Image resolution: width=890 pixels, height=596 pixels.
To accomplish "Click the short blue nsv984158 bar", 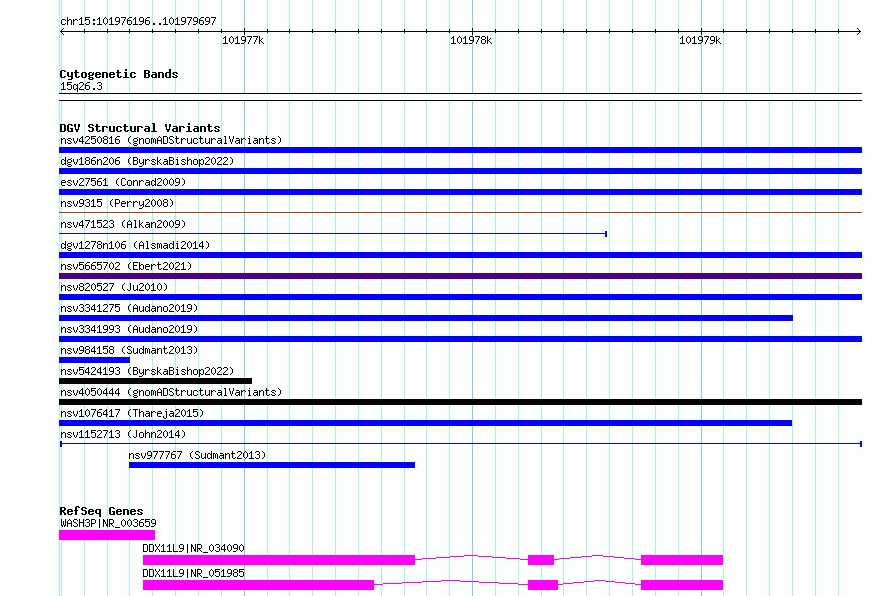I will point(94,360).
